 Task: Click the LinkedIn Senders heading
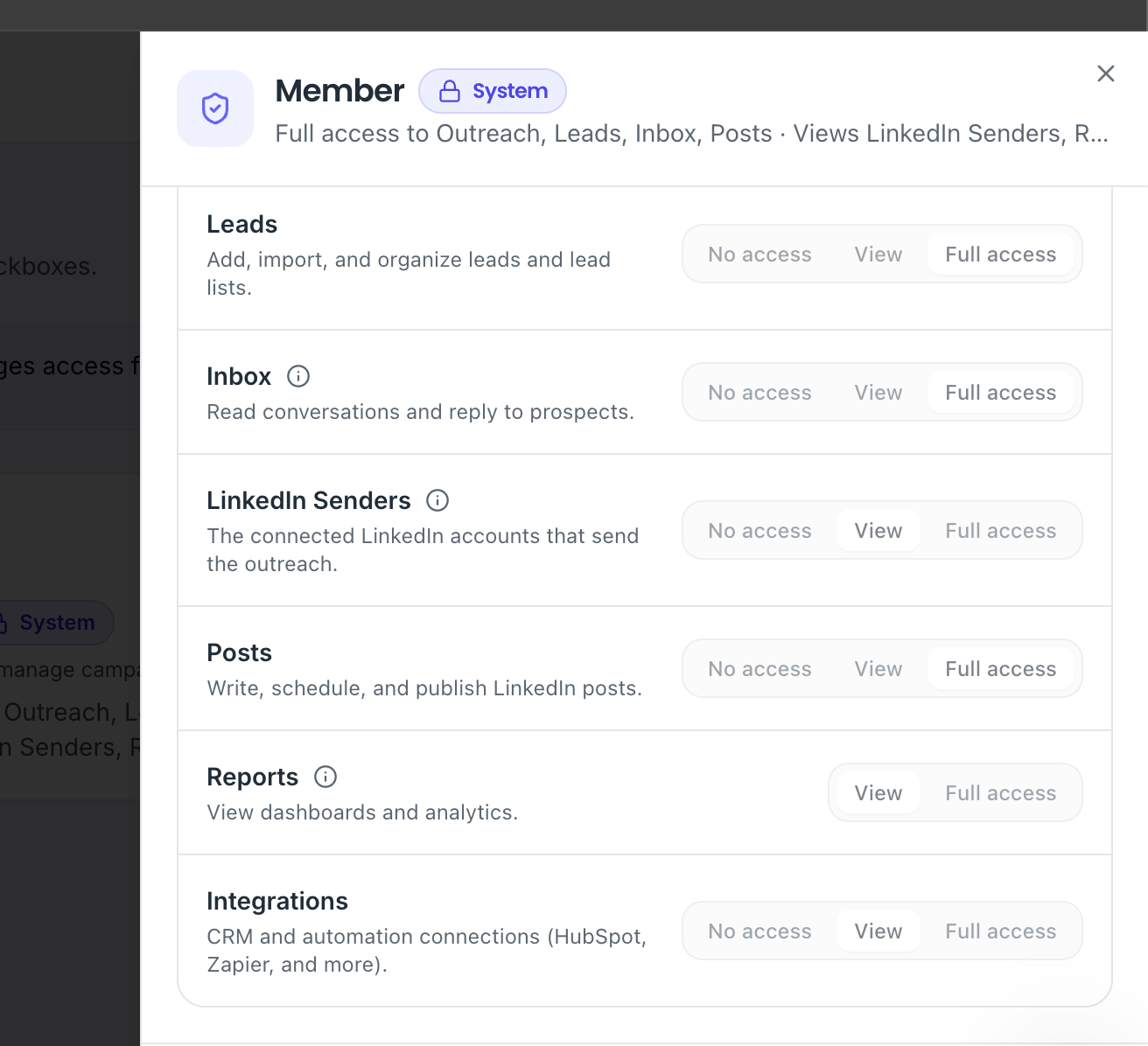point(309,501)
